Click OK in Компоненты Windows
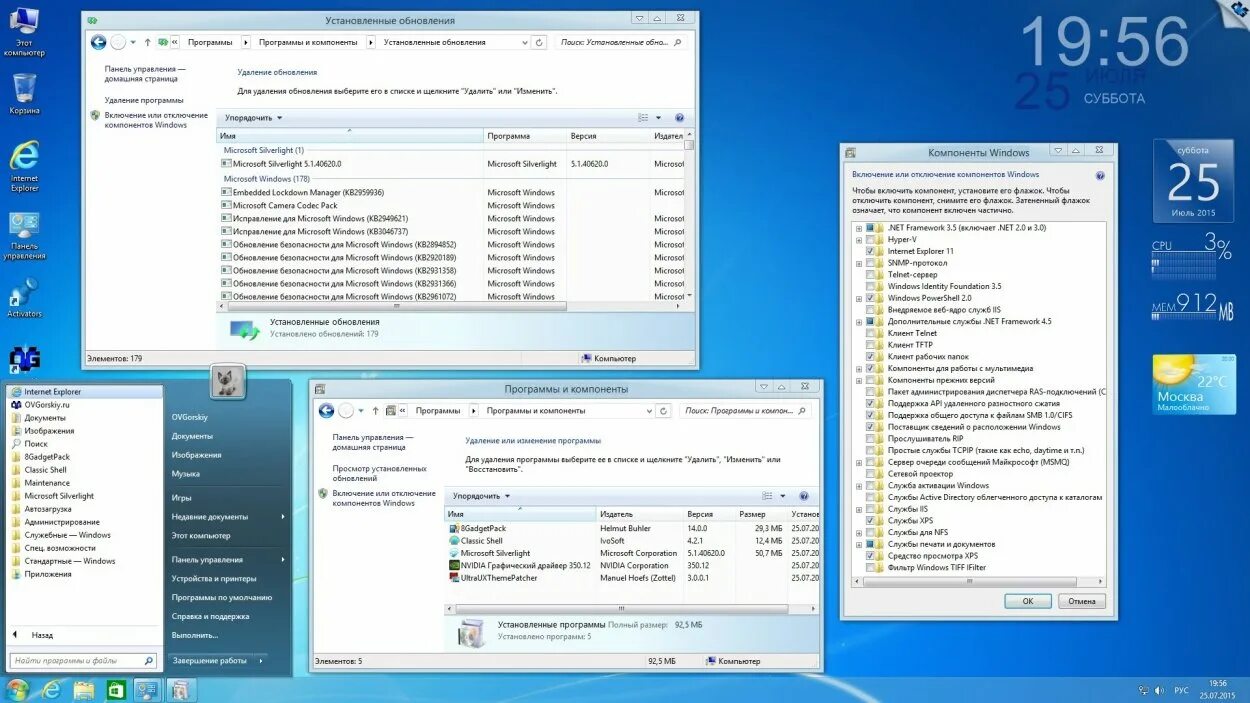 (1028, 602)
